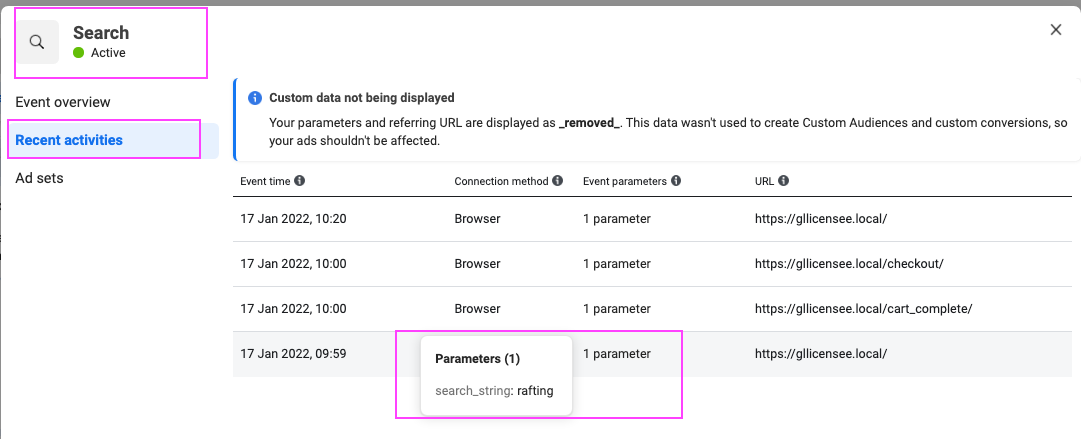Click "1 parameter" in the checkout row
The height and width of the screenshot is (439, 1081).
616,264
